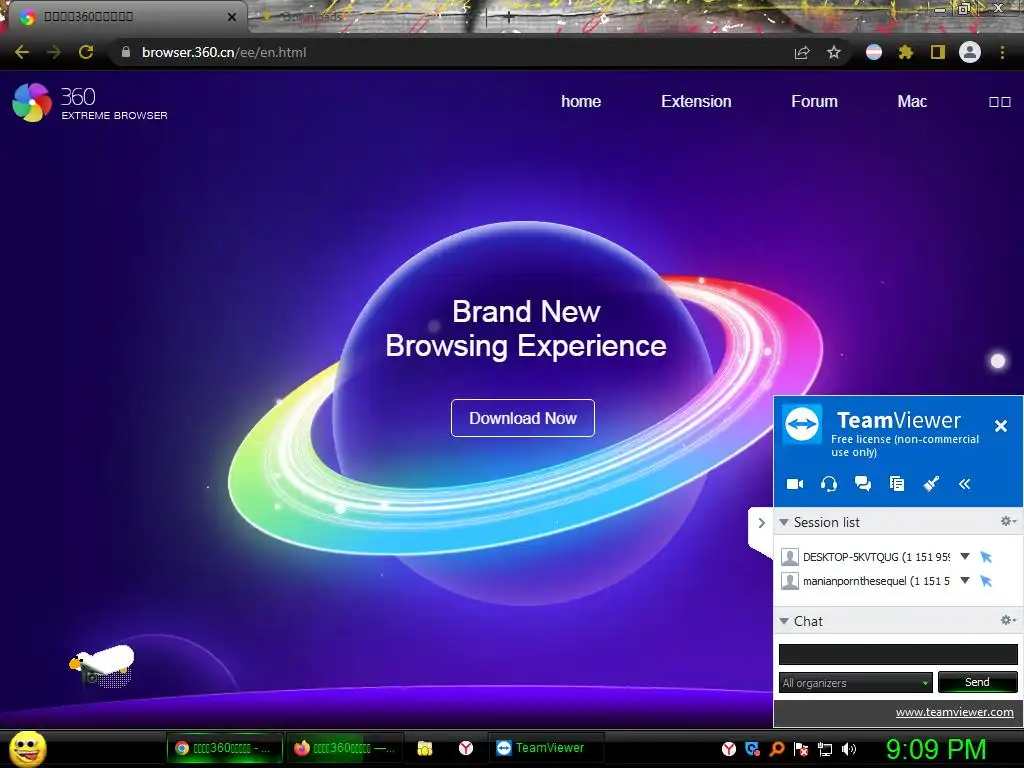Viewport: 1024px width, 768px height.
Task: Open the All organizers recipient dropdown
Action: 856,682
